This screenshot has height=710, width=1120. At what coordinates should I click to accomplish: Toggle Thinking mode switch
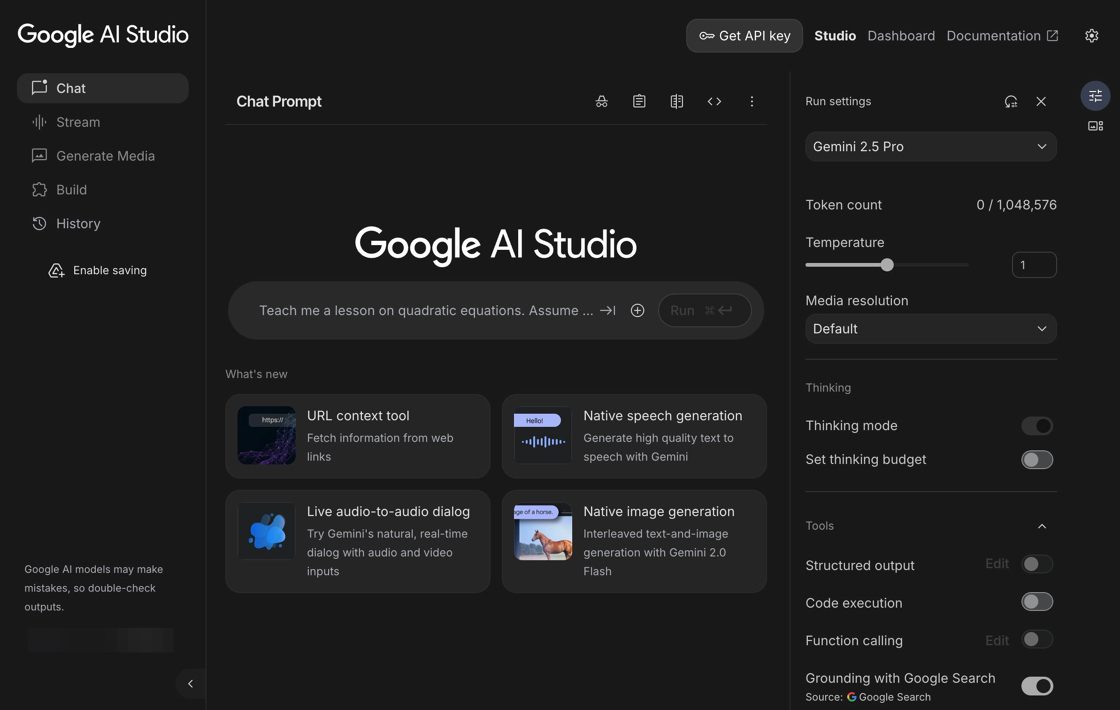[x=1037, y=426]
